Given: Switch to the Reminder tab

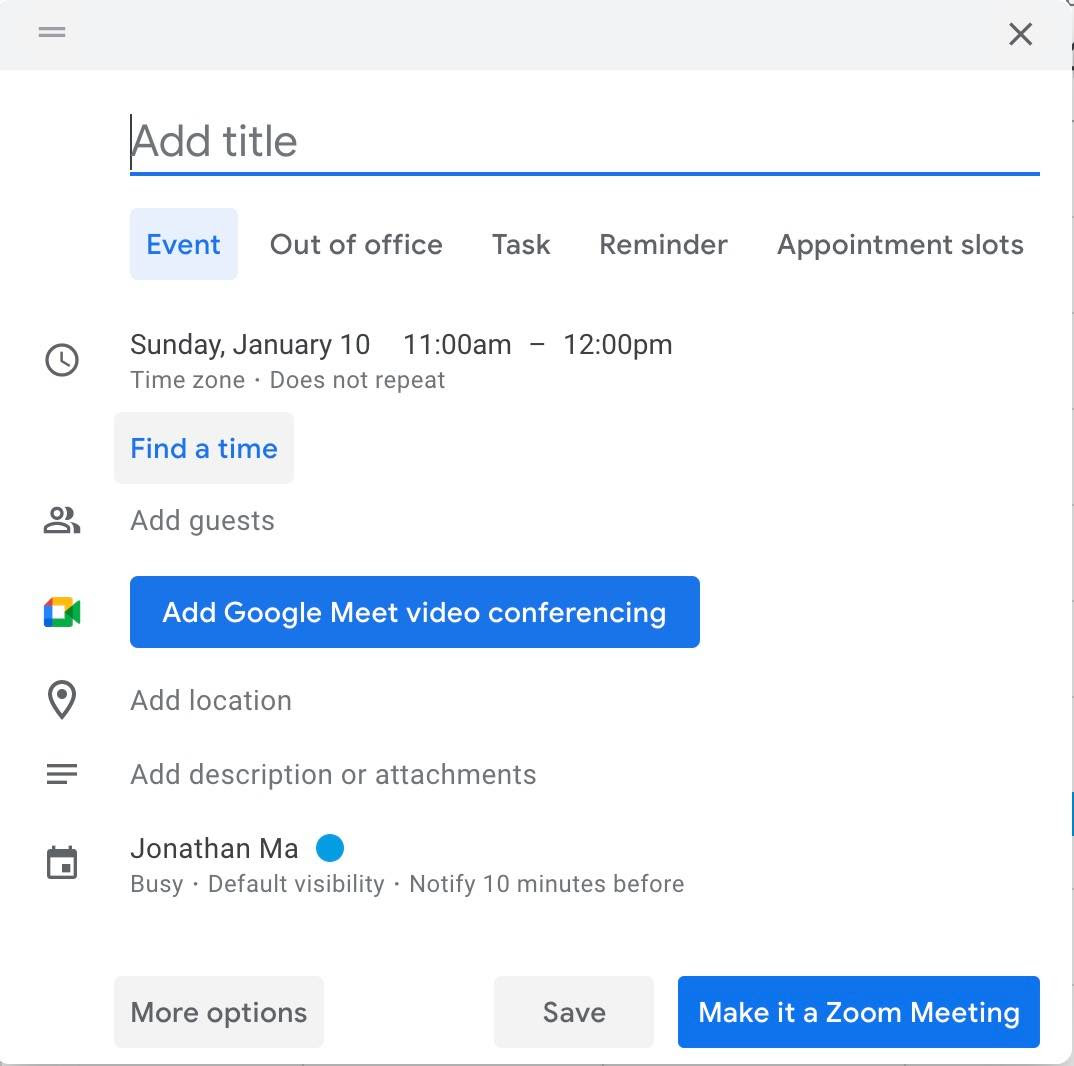Looking at the screenshot, I should click(663, 245).
